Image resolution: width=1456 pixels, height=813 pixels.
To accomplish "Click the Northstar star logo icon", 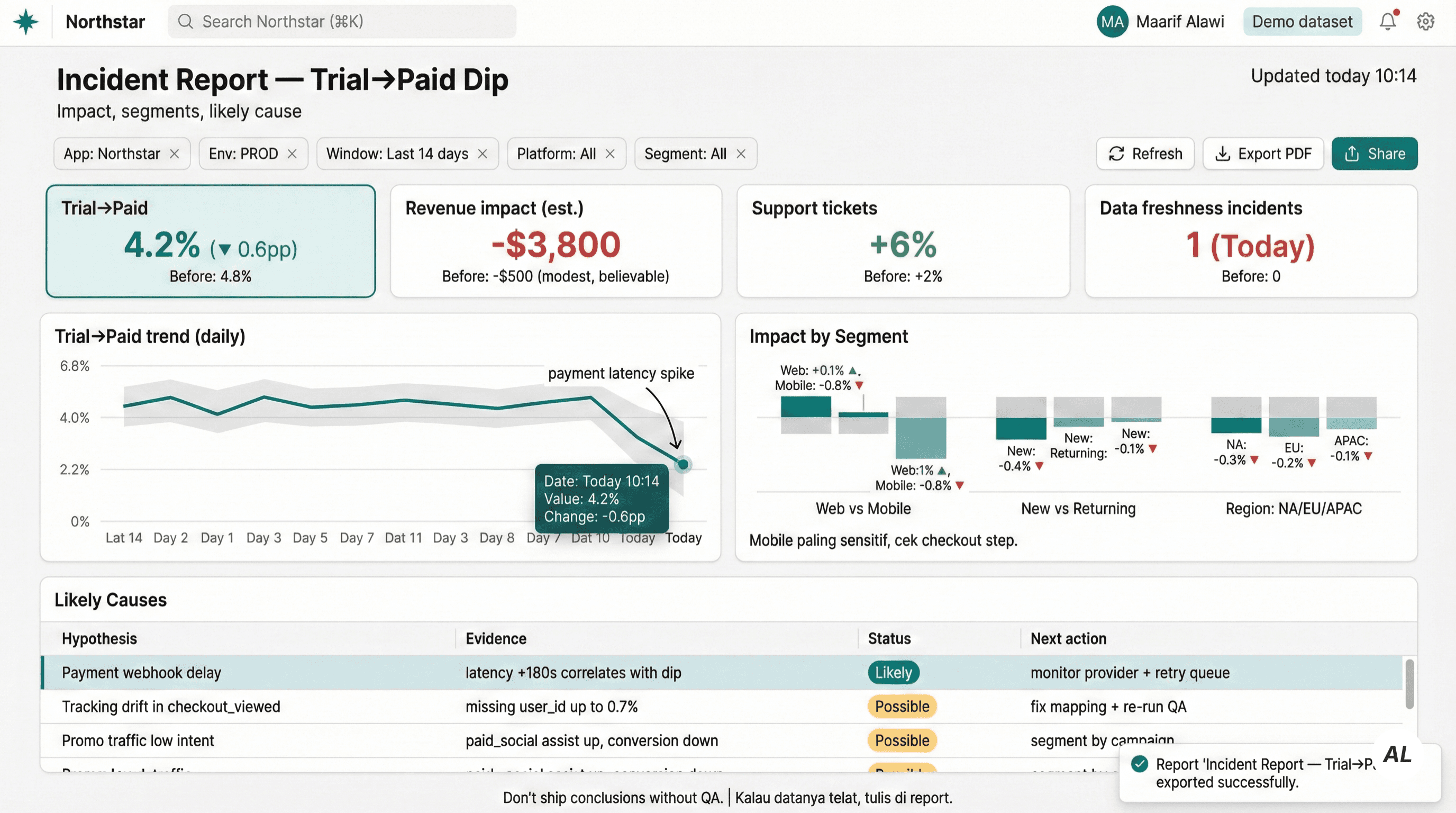I will pyautogui.click(x=25, y=22).
